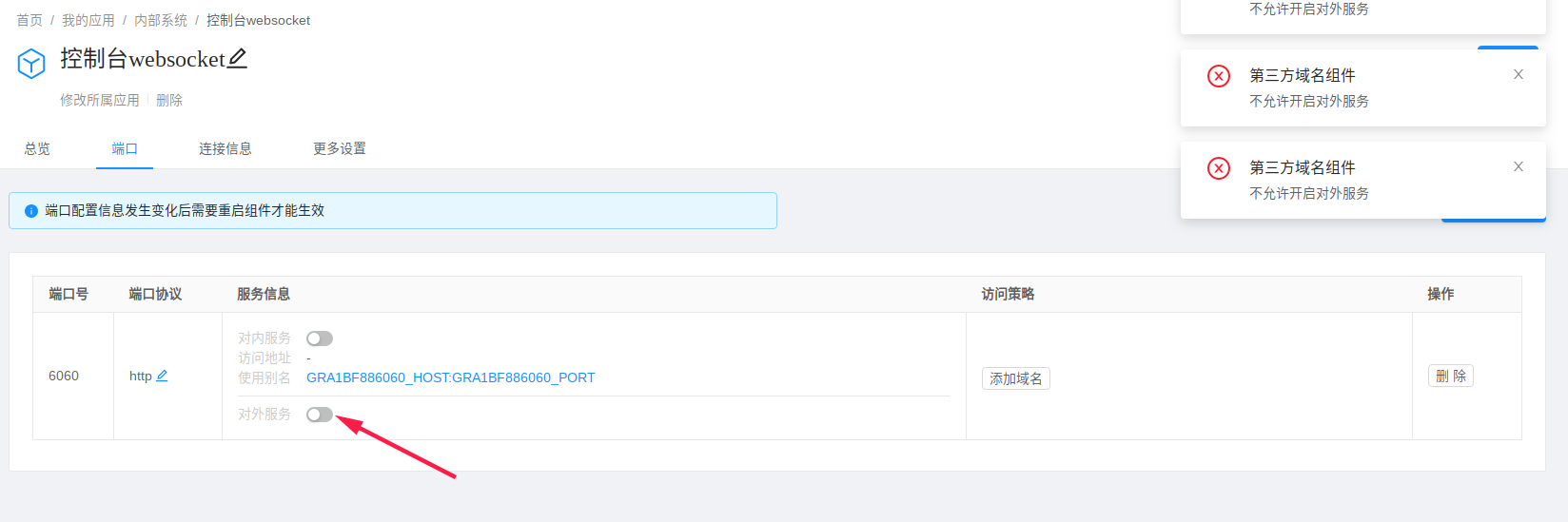Go to 首页 breadcrumb
This screenshot has width=1568, height=522.
point(29,20)
